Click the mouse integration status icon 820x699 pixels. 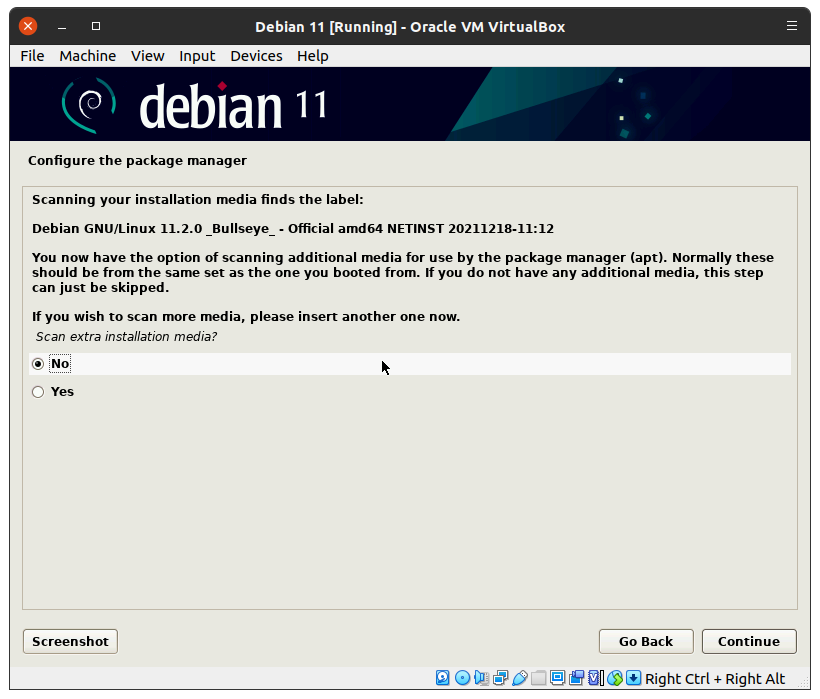pos(615,678)
